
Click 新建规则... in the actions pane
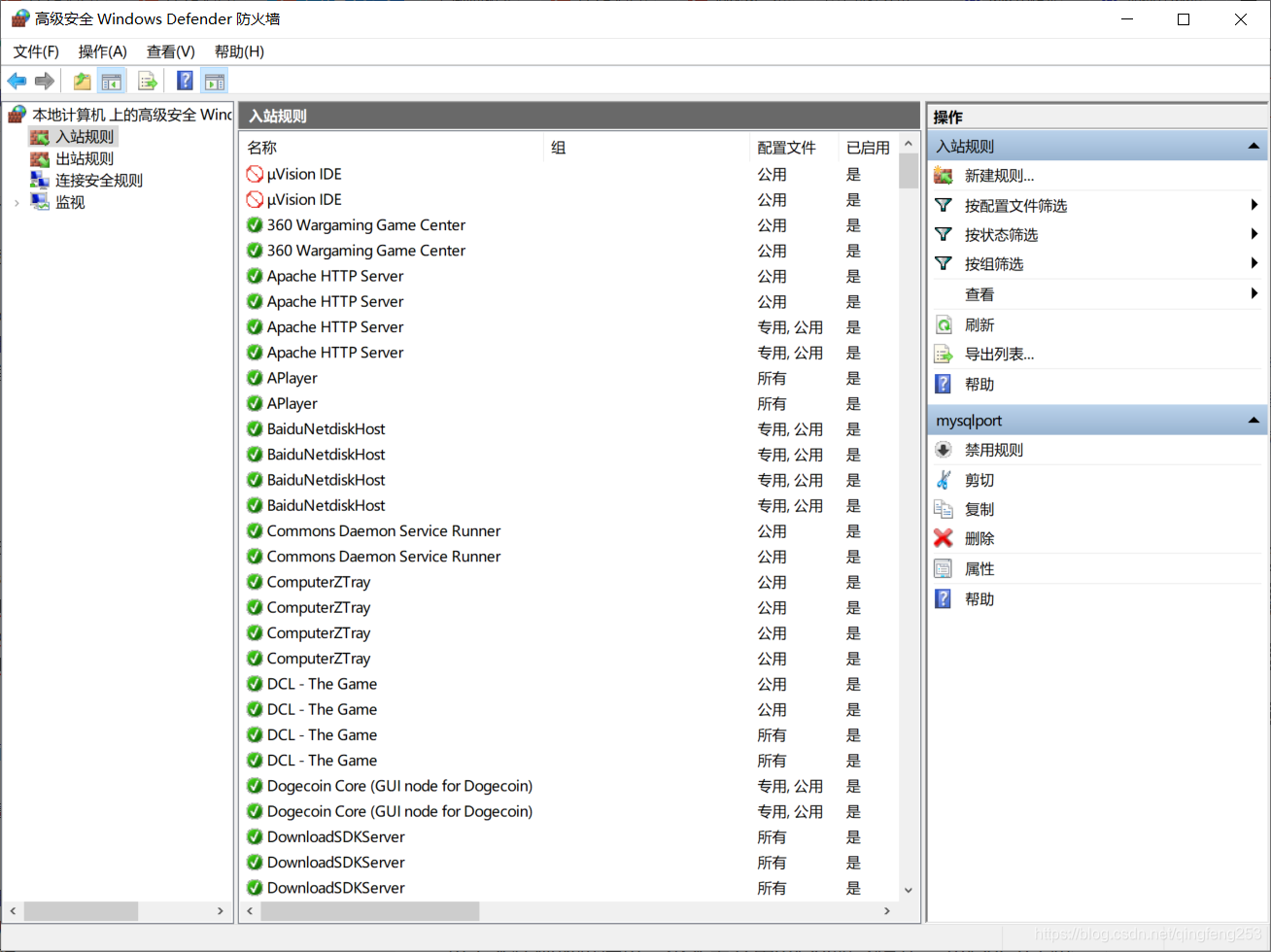click(x=999, y=176)
